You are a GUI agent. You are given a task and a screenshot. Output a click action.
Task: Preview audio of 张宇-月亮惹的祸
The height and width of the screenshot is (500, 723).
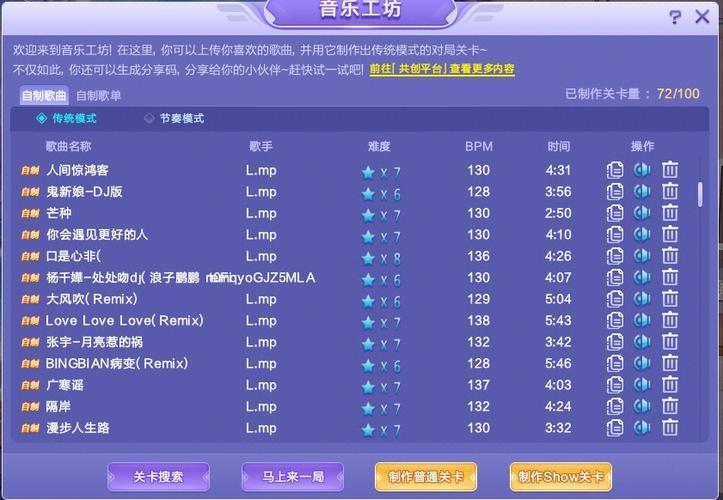pos(642,342)
